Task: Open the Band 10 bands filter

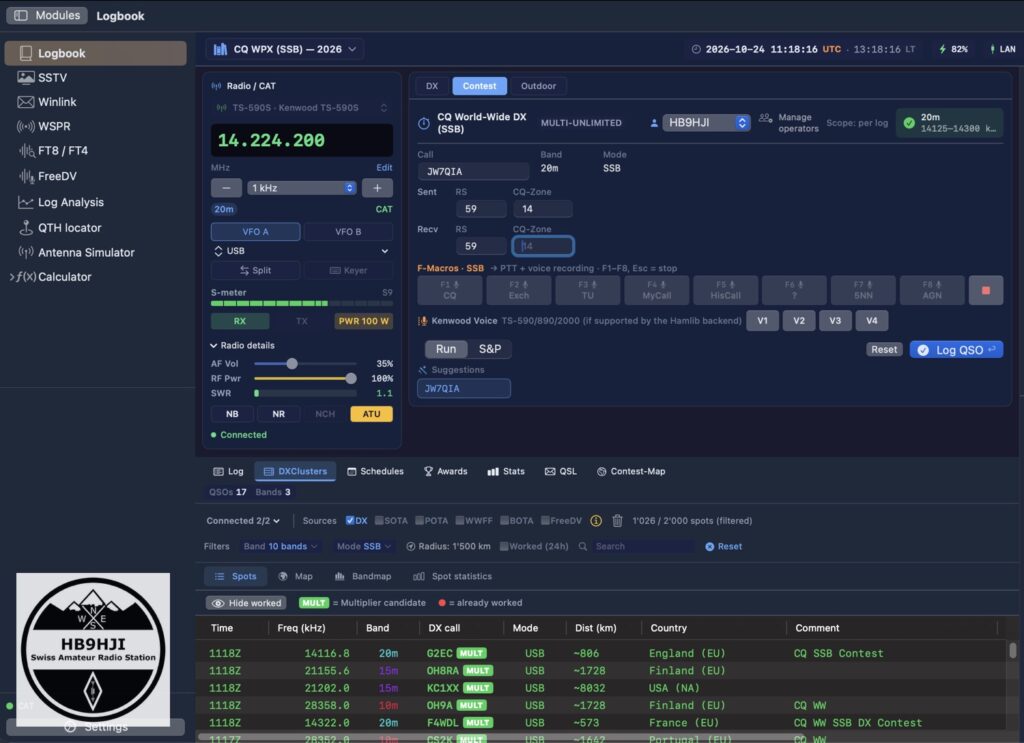Action: tap(280, 546)
